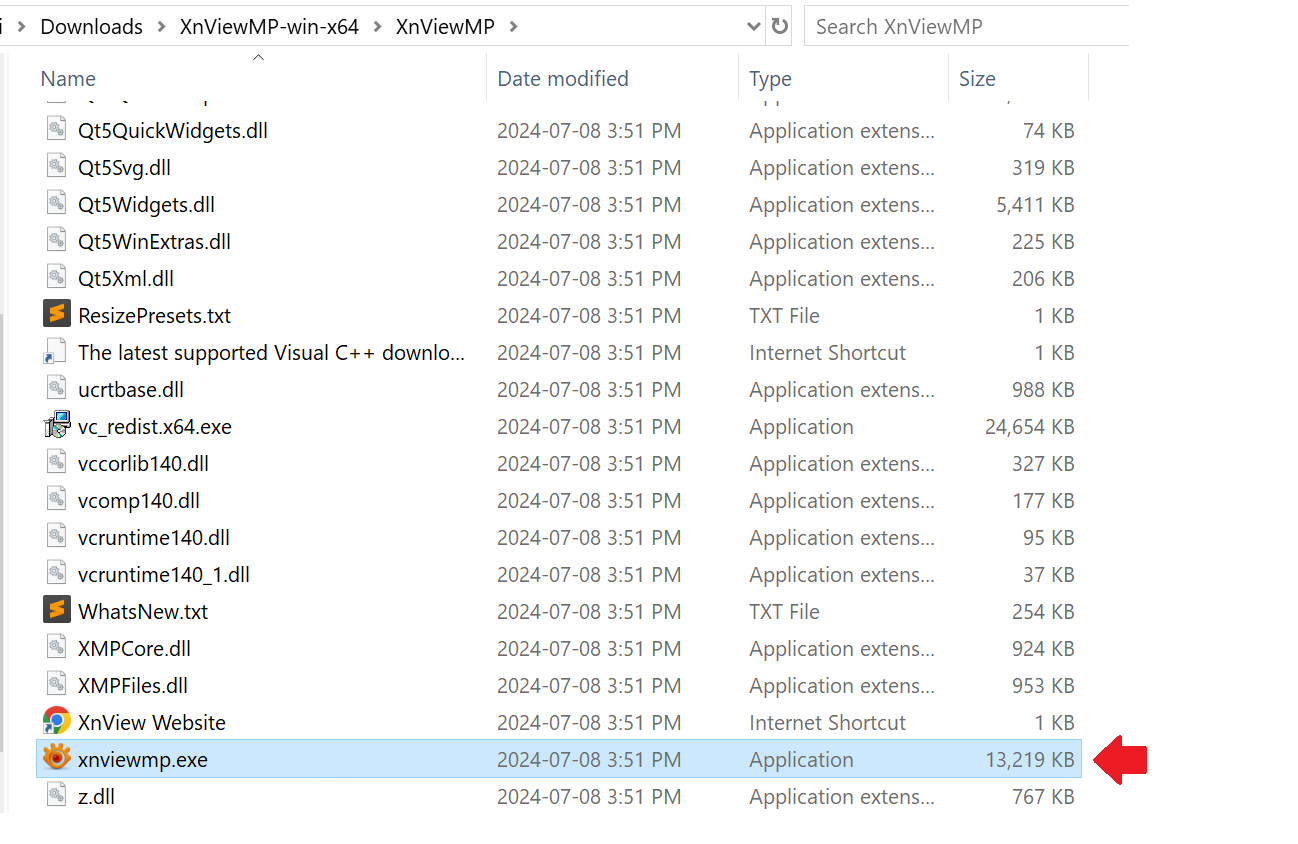Click the xnviewmp.exe application icon

click(57, 759)
